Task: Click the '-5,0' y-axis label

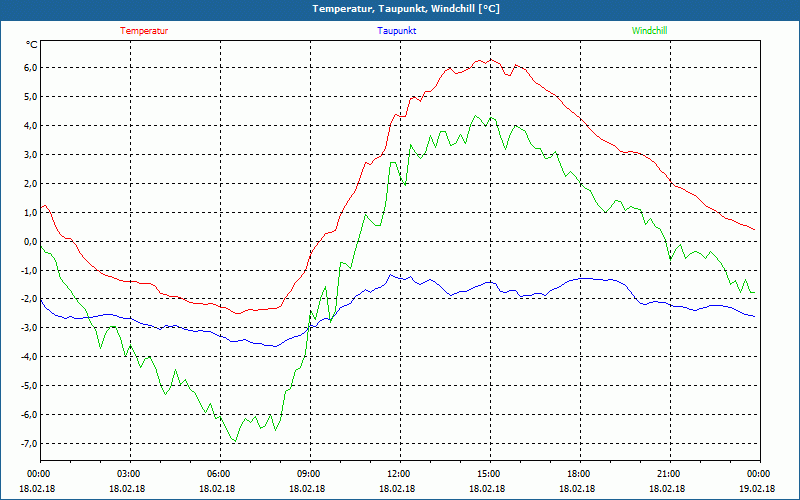Action: coord(28,386)
